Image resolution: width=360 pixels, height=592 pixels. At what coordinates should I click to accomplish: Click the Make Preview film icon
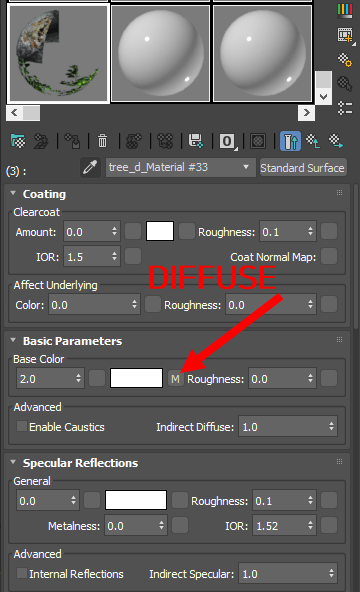point(346,36)
